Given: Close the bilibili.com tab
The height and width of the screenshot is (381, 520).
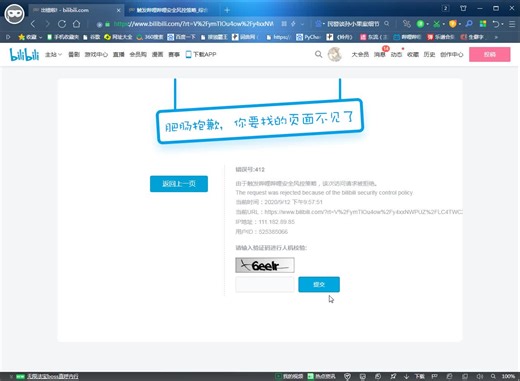Looking at the screenshot, I should 118,10.
